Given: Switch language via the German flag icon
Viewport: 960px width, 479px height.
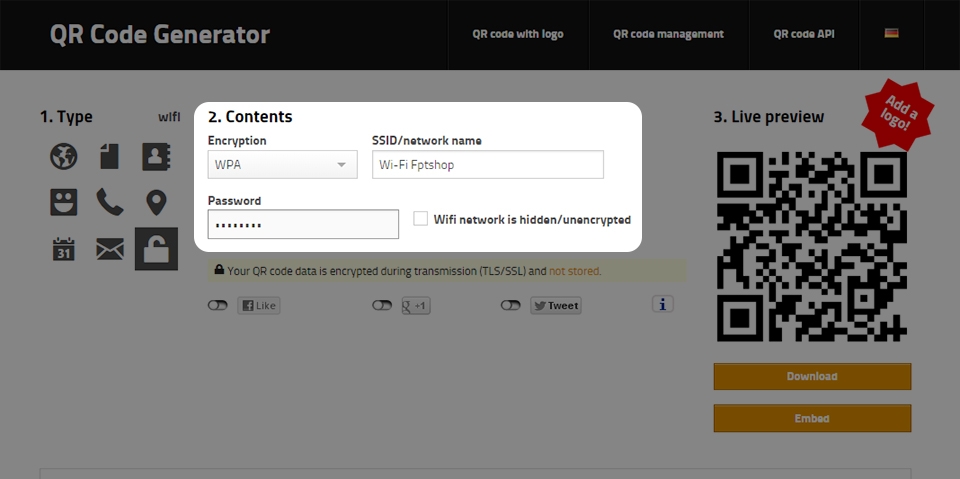Looking at the screenshot, I should click(891, 33).
